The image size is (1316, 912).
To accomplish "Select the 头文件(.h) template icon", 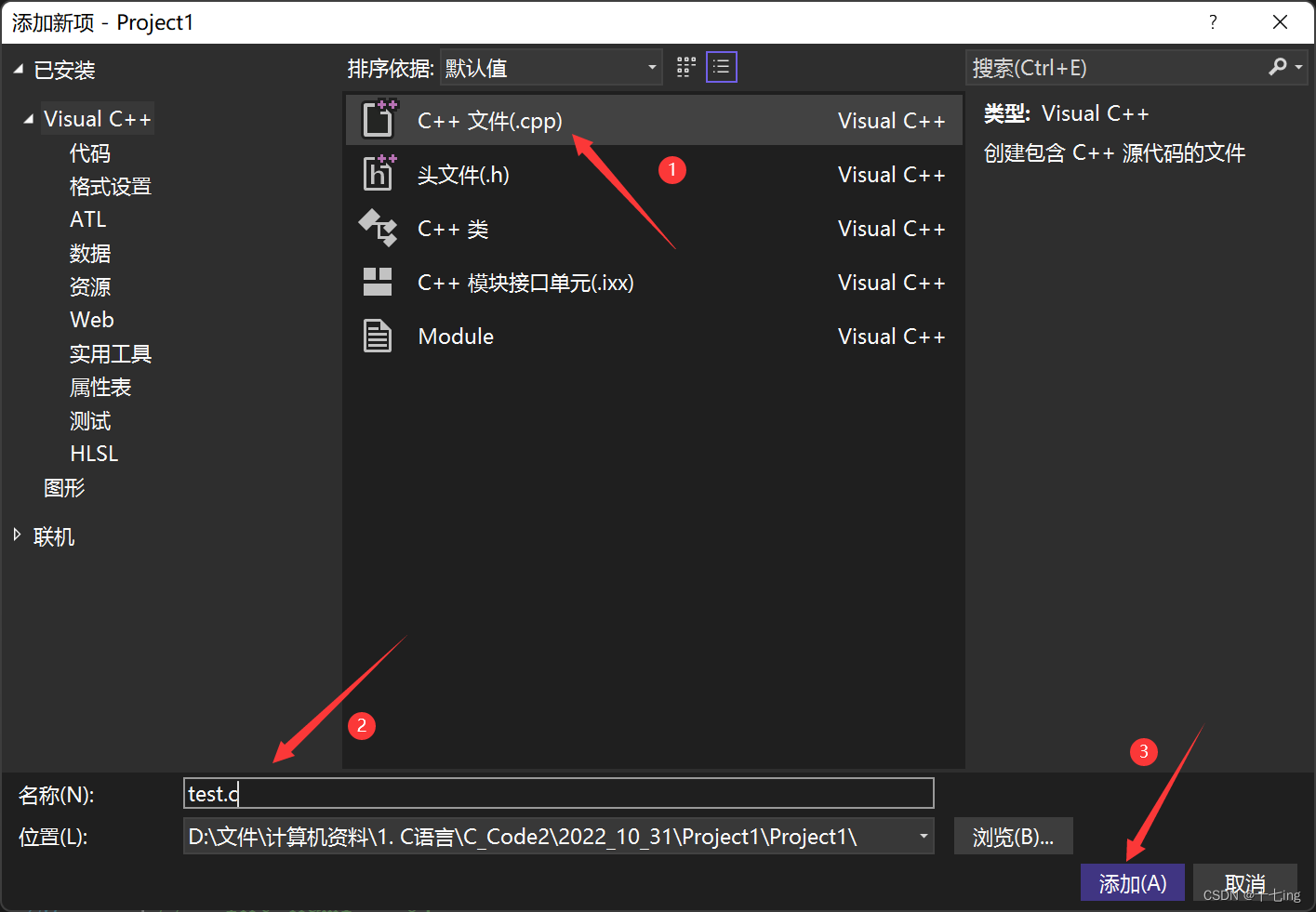I will 379,173.
